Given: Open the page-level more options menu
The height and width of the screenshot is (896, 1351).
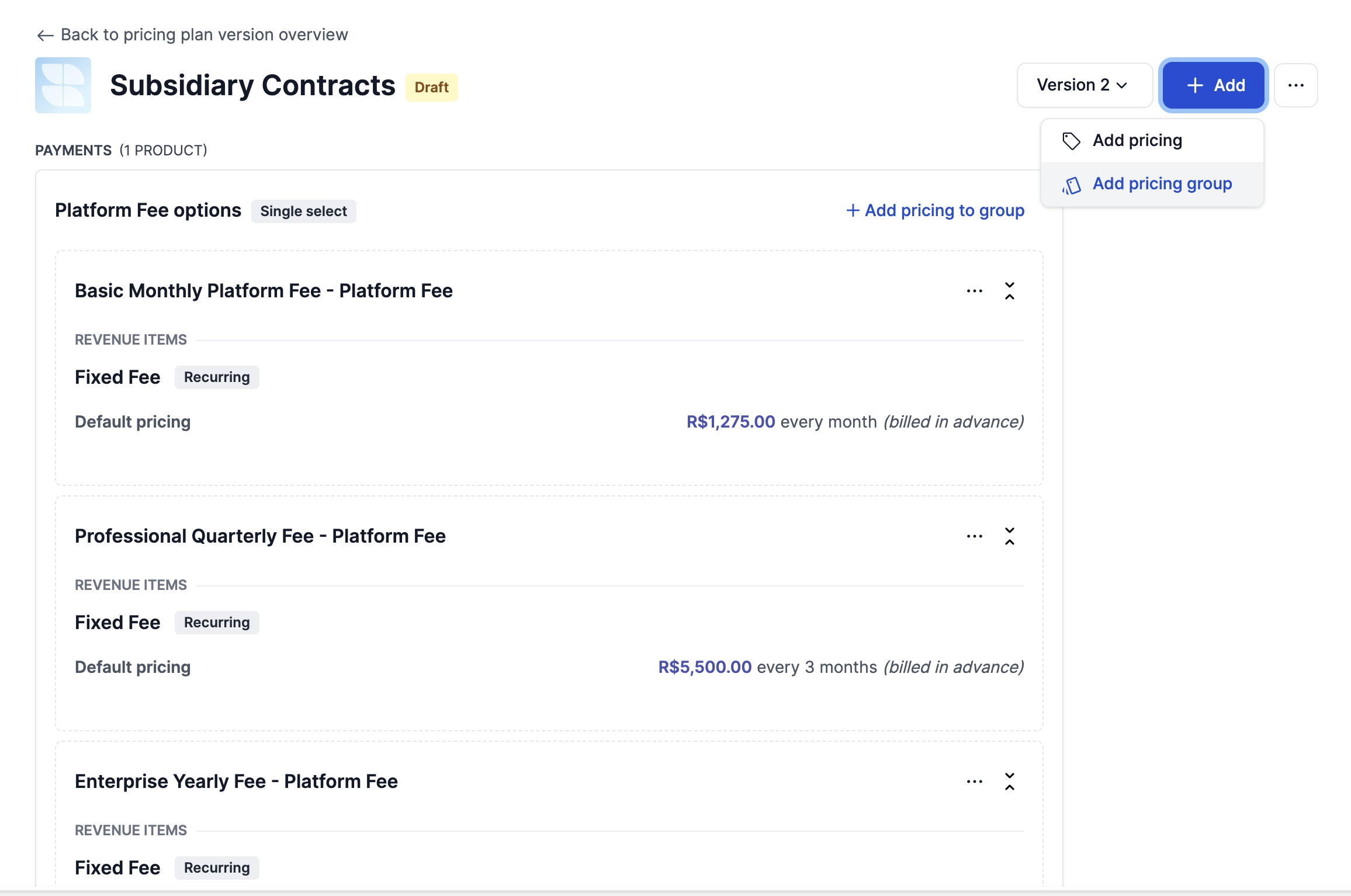Looking at the screenshot, I should point(1295,85).
